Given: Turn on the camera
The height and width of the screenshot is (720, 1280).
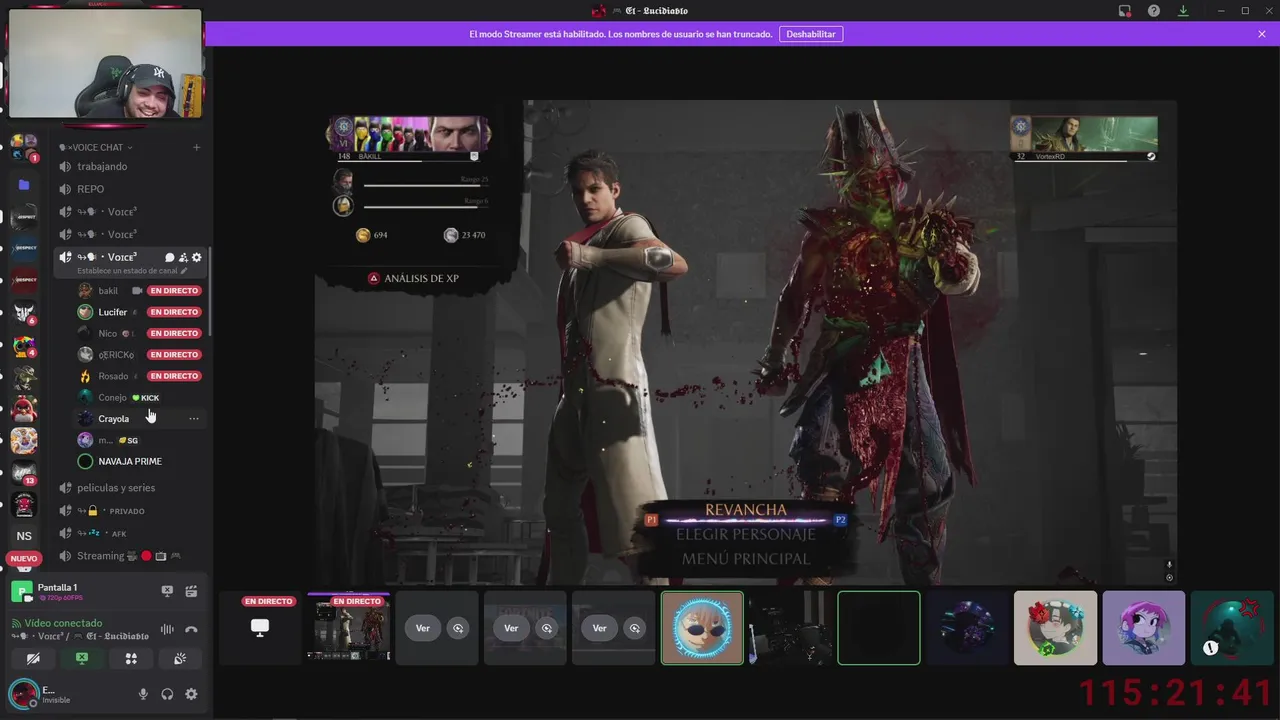Looking at the screenshot, I should click(x=33, y=658).
